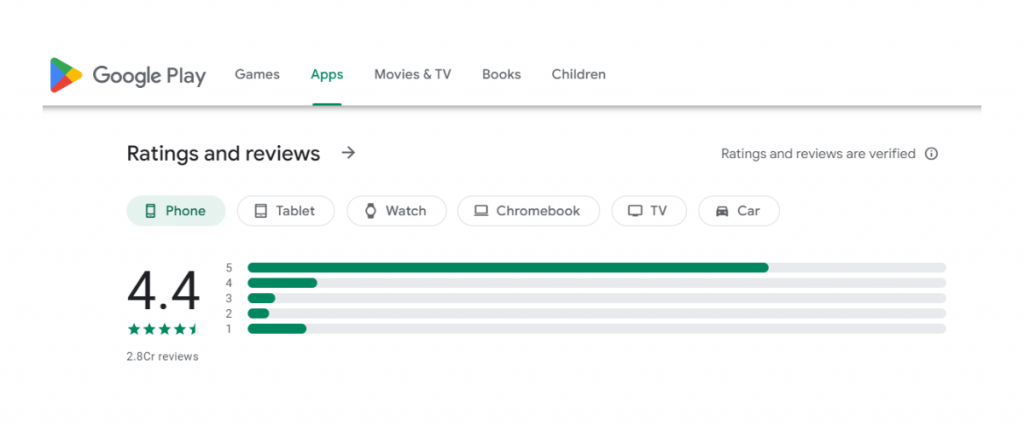Click the verified reviews info icon
The image size is (1024, 427).
click(931, 154)
